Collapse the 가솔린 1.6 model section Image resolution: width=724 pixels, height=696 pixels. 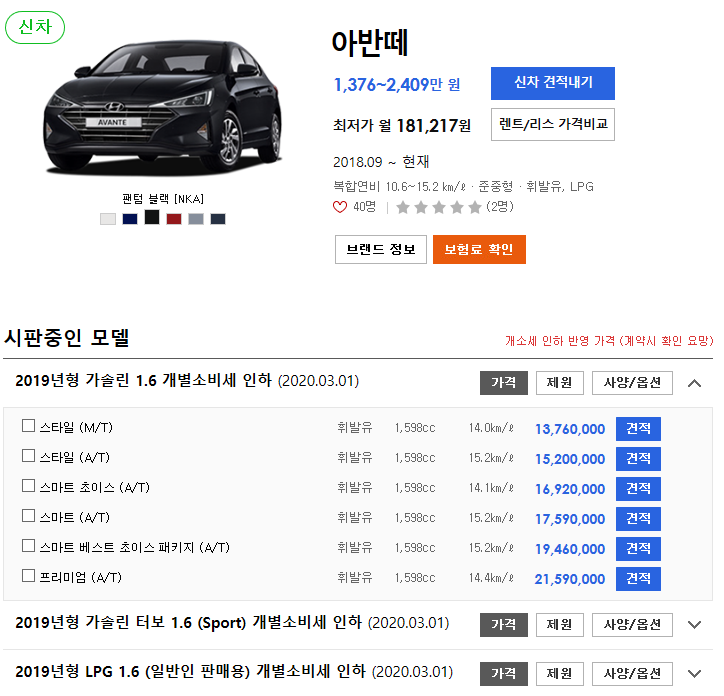coord(694,383)
